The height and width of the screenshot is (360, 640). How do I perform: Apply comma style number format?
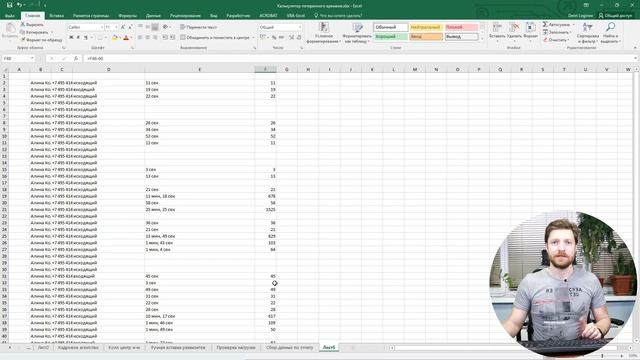pos(282,38)
